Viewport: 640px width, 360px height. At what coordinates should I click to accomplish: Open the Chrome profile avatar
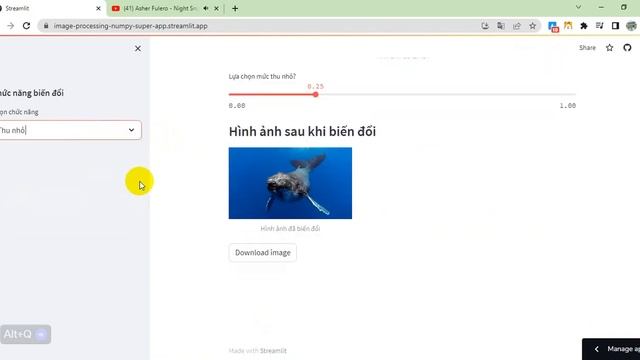[x=631, y=26]
